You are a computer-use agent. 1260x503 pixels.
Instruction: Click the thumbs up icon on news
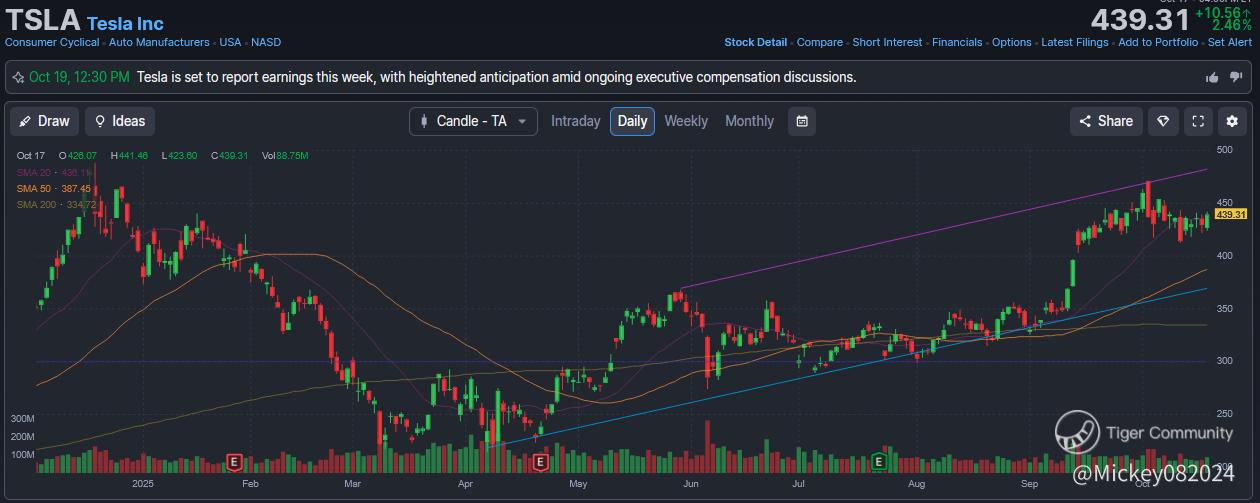tap(1212, 77)
